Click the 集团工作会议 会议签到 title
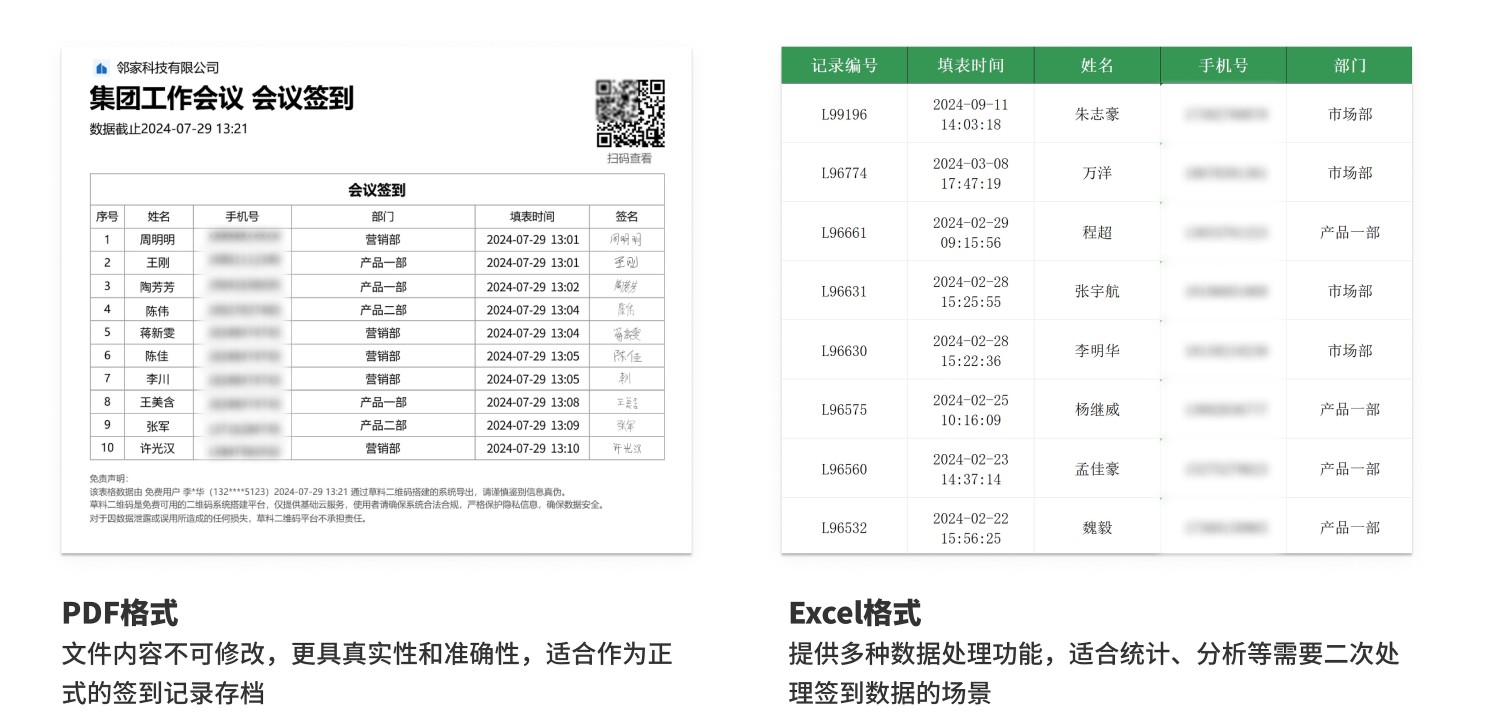Viewport: 1500px width, 723px height. coord(221,98)
